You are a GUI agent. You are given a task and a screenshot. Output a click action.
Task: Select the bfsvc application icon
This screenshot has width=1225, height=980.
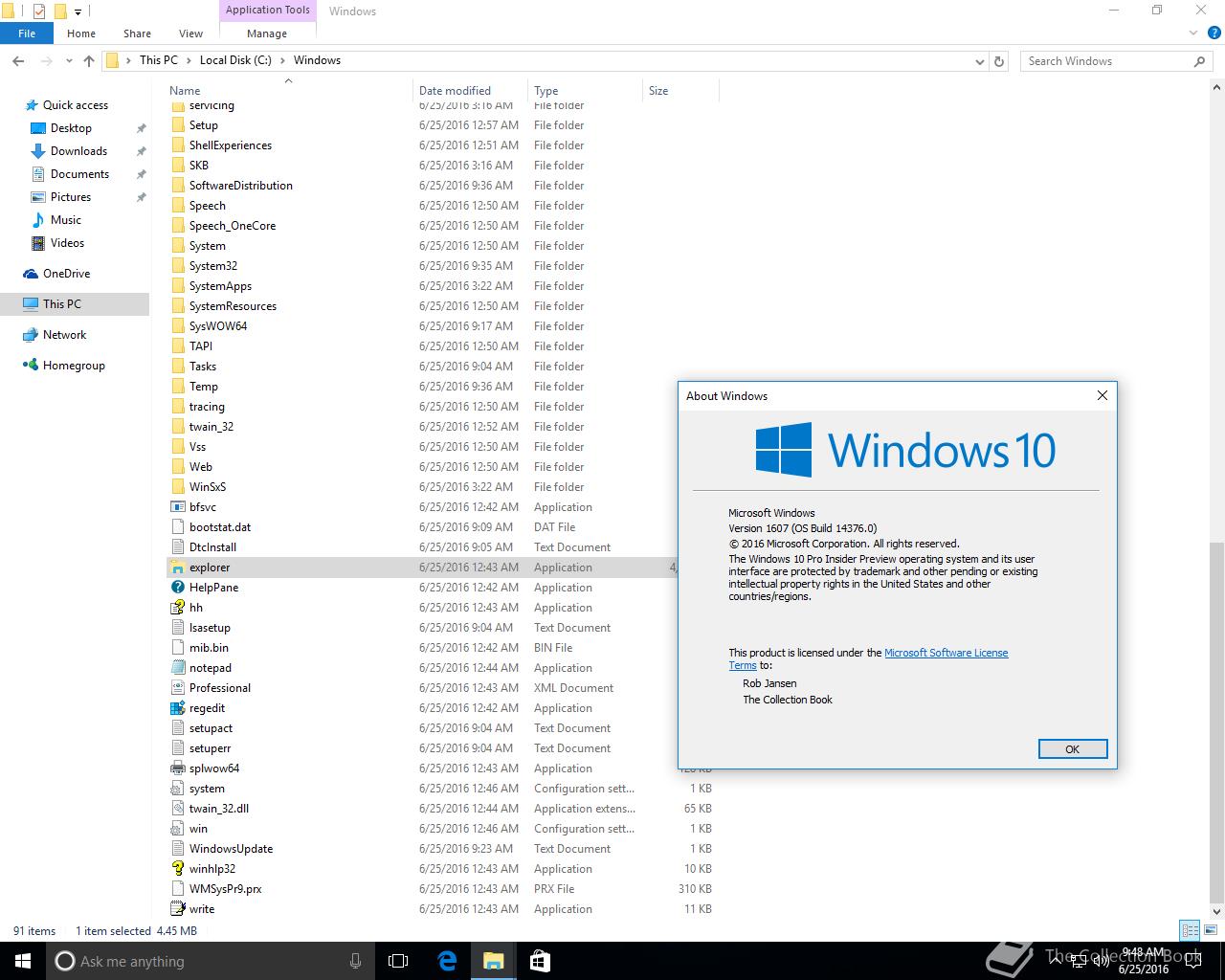[x=177, y=507]
